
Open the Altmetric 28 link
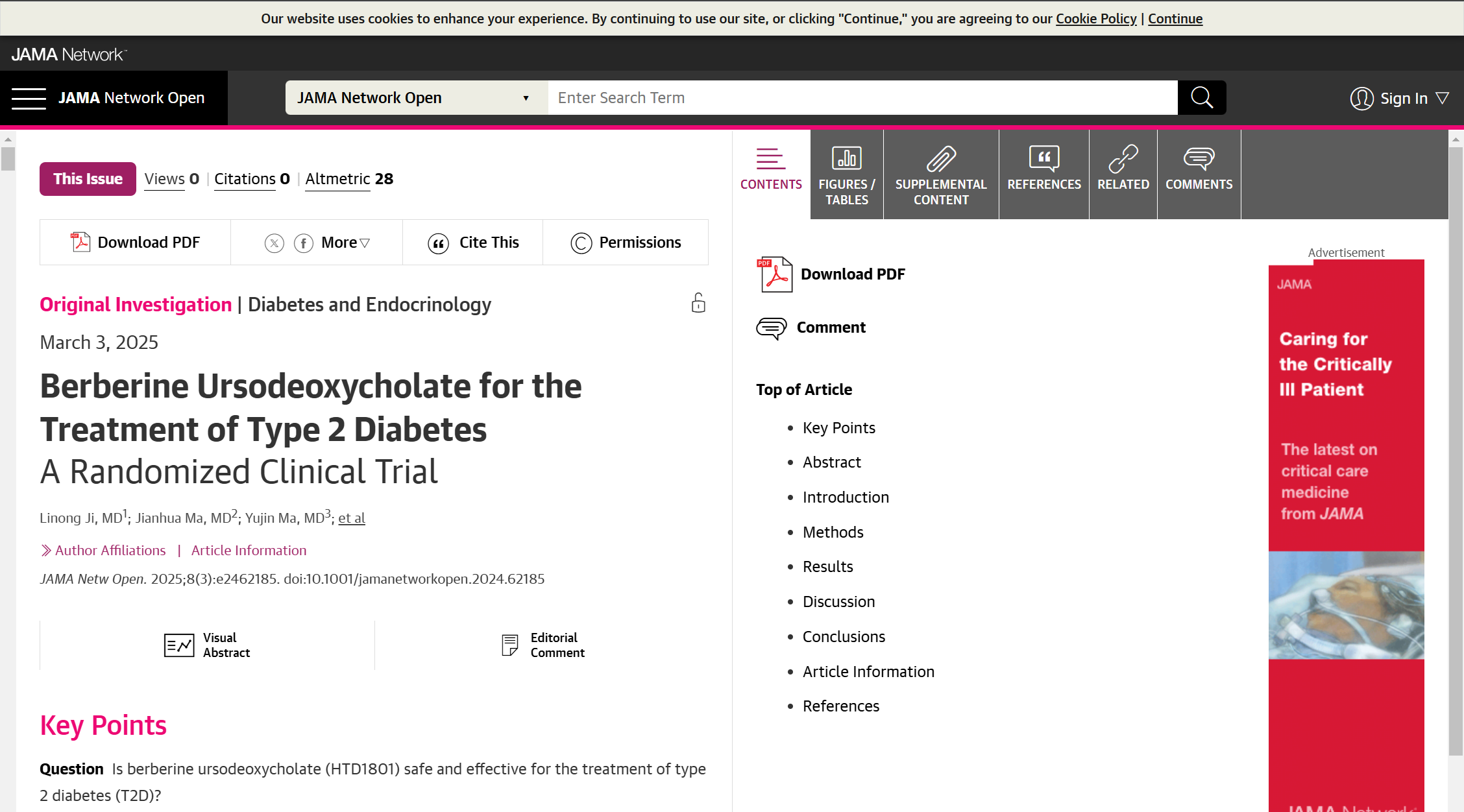point(349,179)
